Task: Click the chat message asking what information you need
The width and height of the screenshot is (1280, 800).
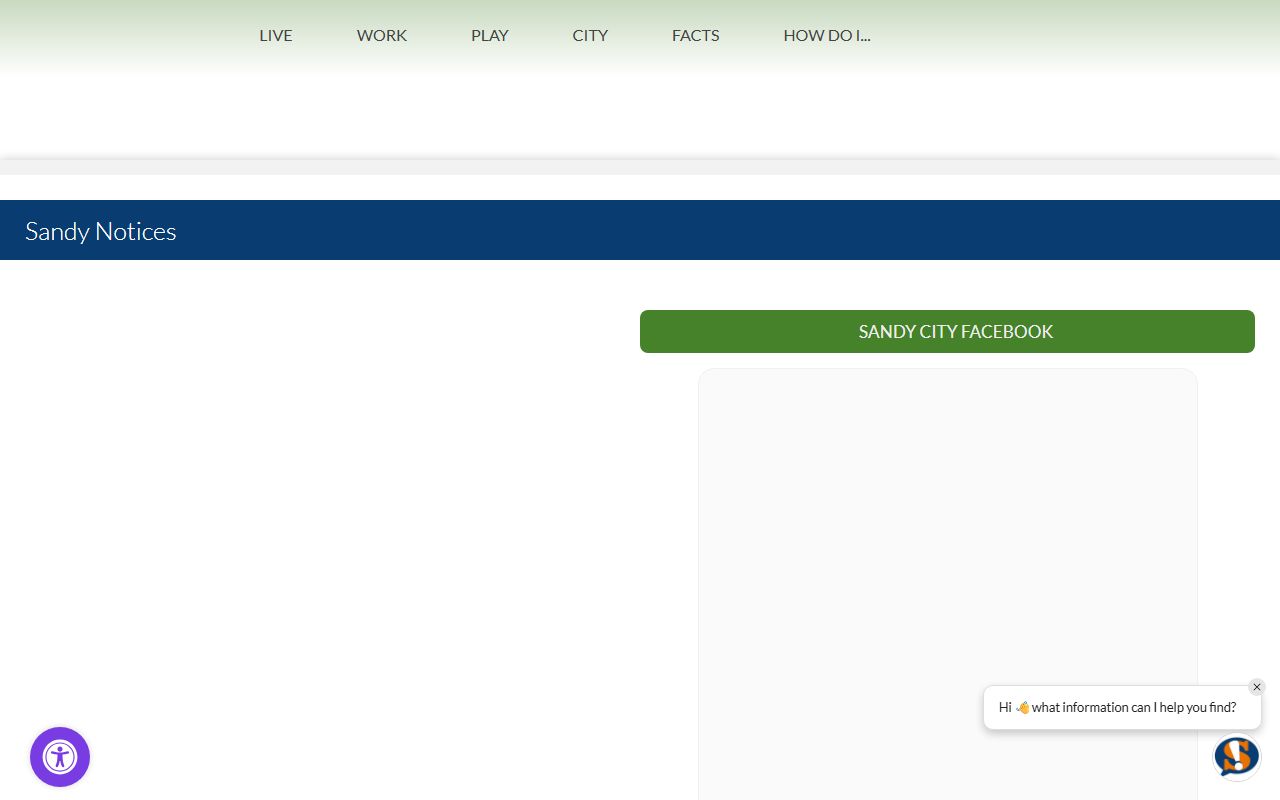Action: (1133, 708)
